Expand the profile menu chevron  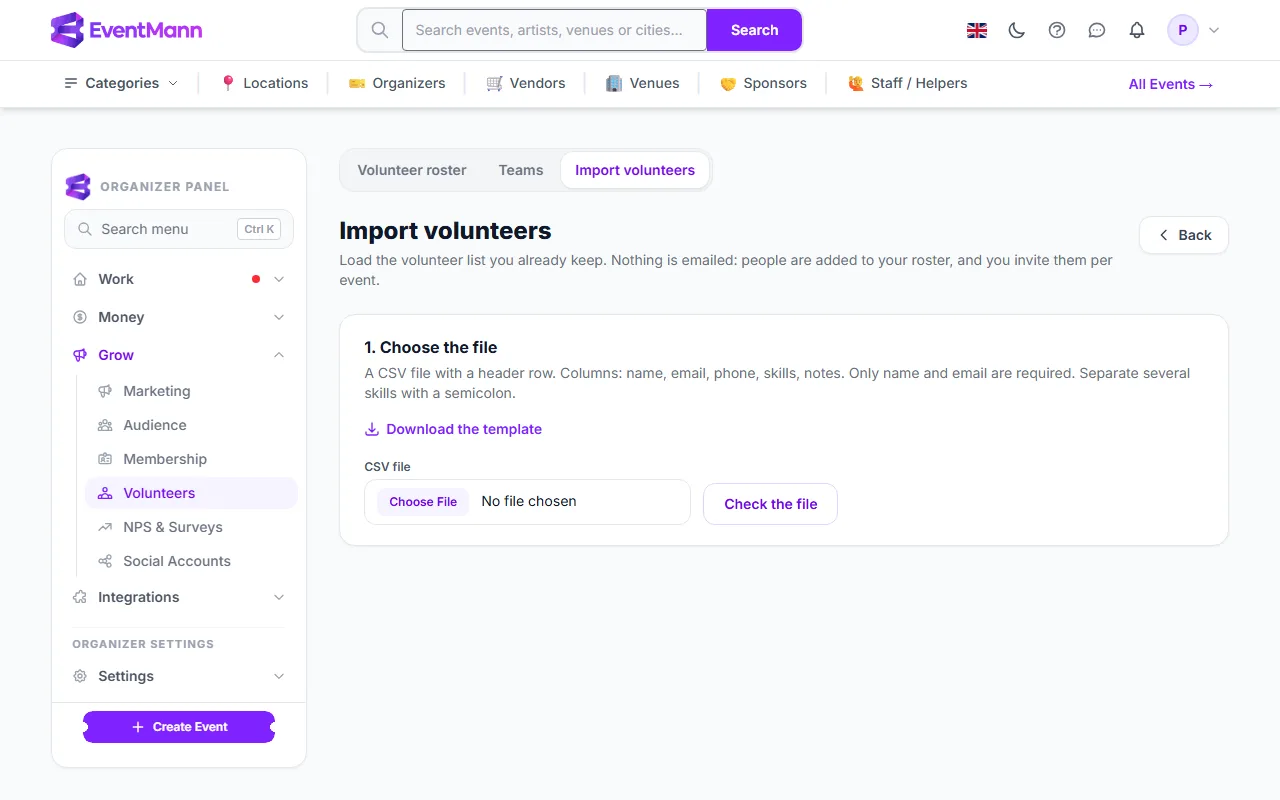(1214, 30)
